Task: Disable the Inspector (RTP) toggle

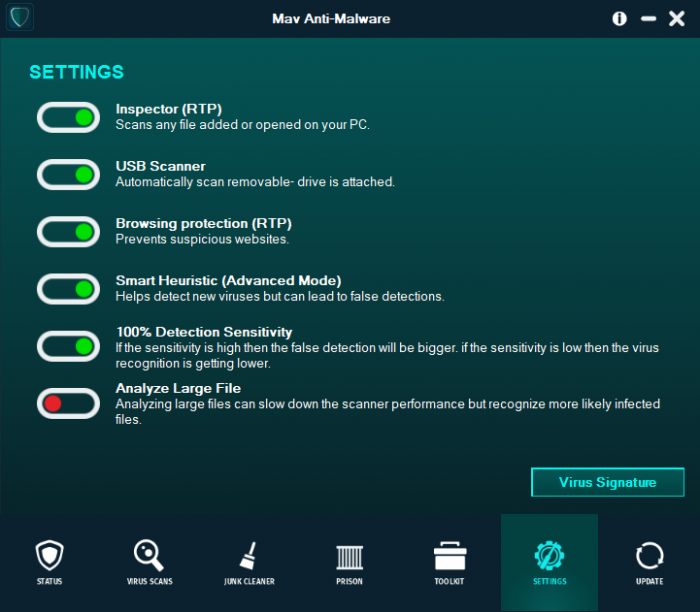Action: click(x=68, y=117)
